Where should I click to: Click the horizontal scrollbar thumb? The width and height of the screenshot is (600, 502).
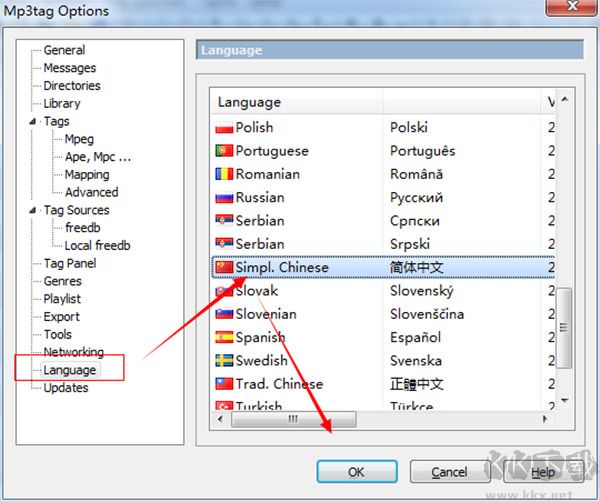click(x=293, y=419)
